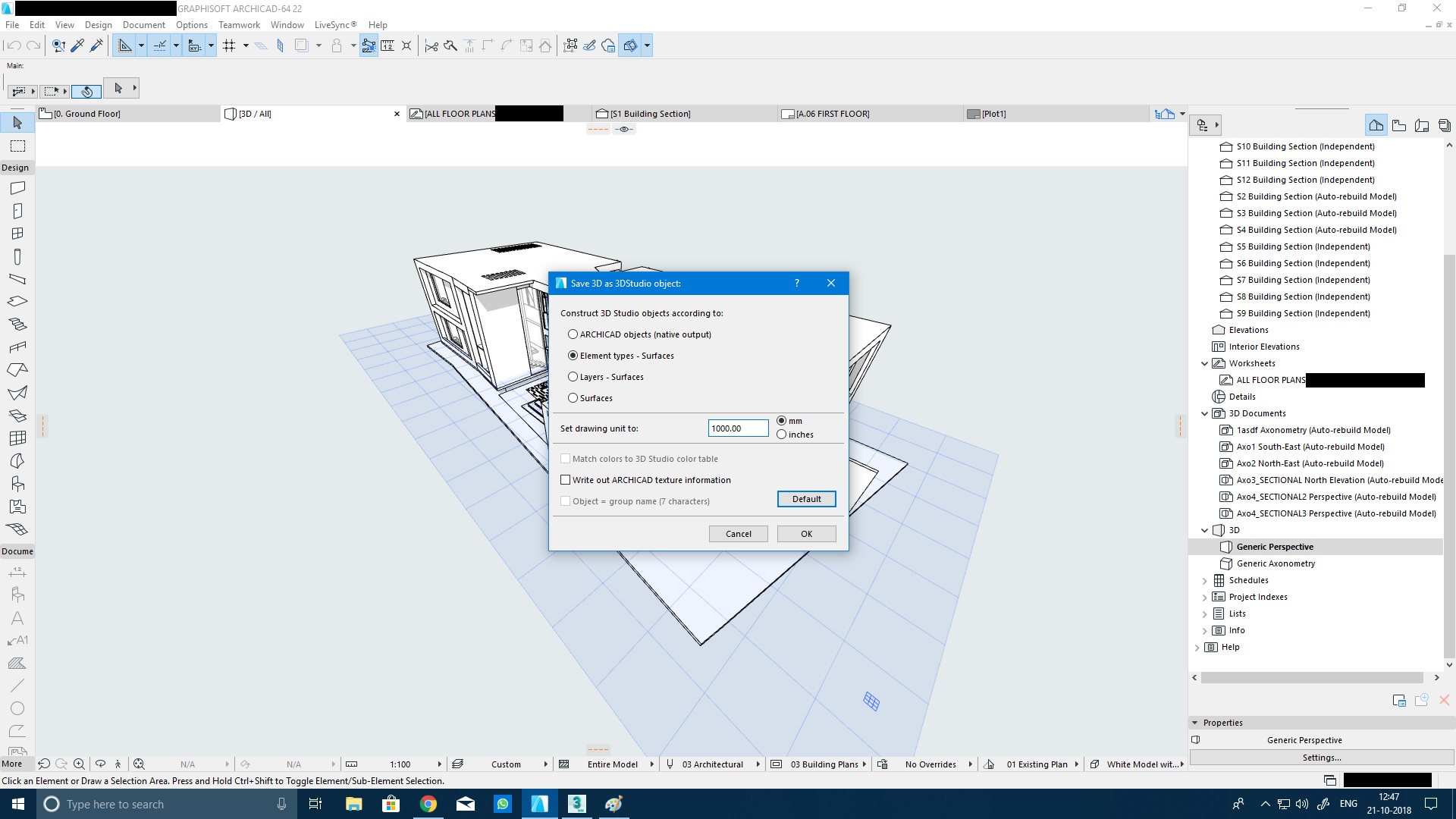Image resolution: width=1456 pixels, height=819 pixels.
Task: Expand the Schedules tree node
Action: point(1204,581)
